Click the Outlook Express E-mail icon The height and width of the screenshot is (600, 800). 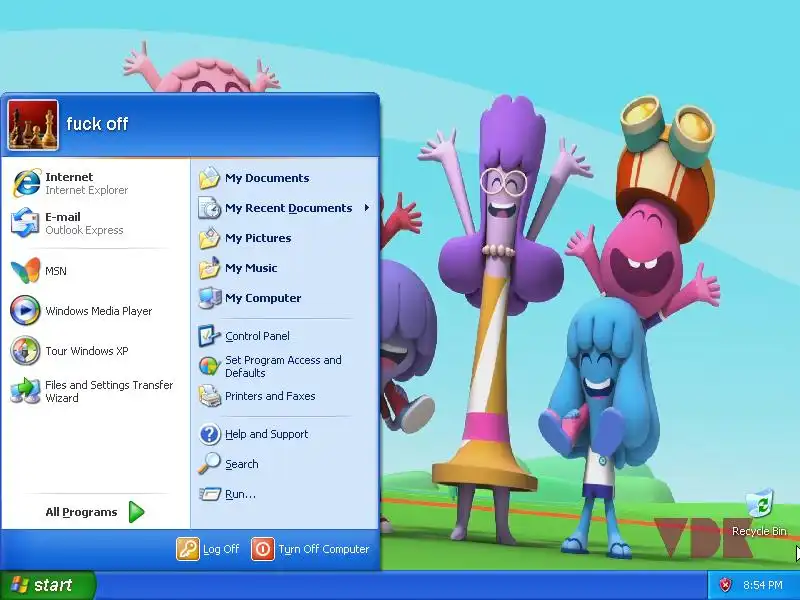pyautogui.click(x=25, y=222)
